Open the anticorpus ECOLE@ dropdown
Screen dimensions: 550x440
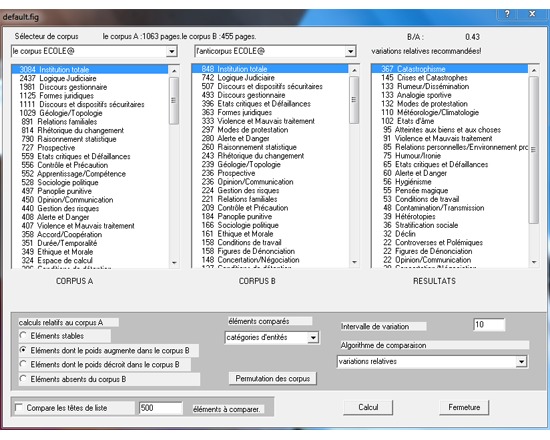(350, 52)
